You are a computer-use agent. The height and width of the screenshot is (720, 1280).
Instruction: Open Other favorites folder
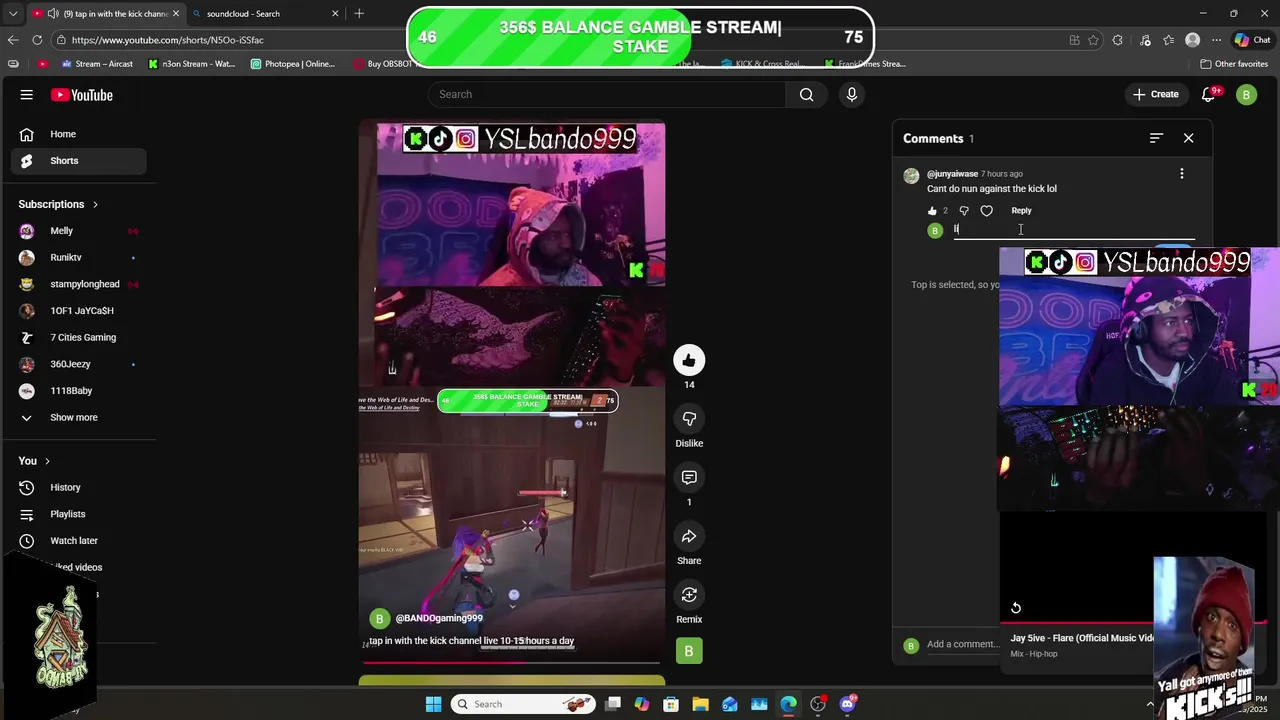click(1234, 64)
